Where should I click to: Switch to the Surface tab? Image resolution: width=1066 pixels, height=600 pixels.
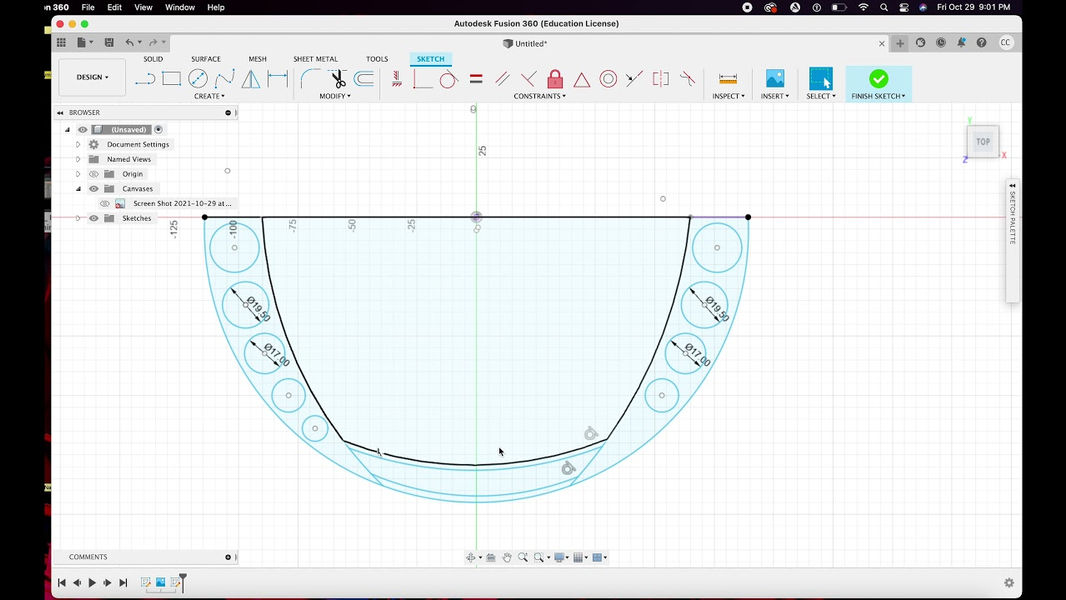(x=206, y=59)
